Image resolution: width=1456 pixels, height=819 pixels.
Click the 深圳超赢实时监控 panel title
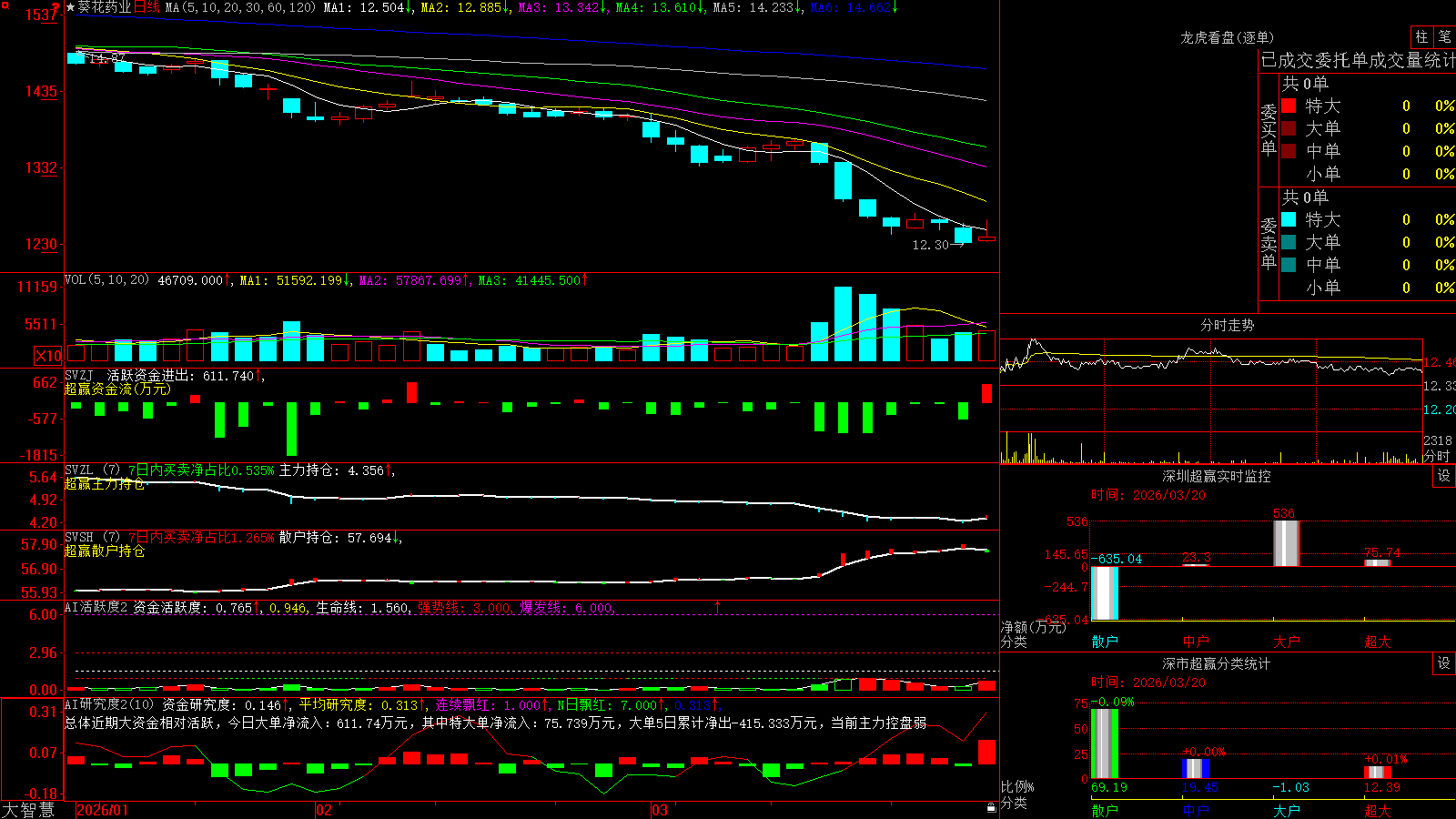point(1217,476)
